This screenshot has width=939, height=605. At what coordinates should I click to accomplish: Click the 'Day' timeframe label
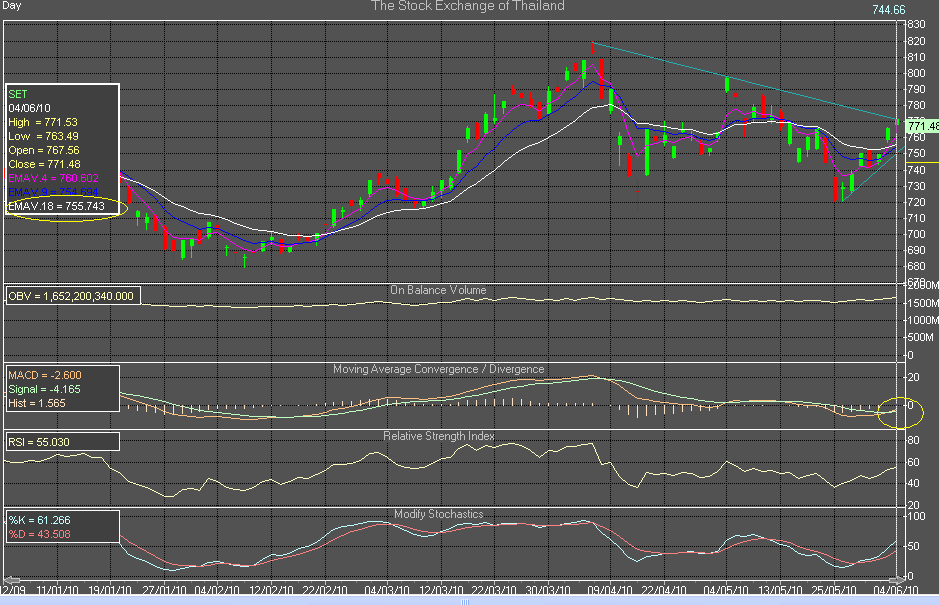pyautogui.click(x=11, y=5)
